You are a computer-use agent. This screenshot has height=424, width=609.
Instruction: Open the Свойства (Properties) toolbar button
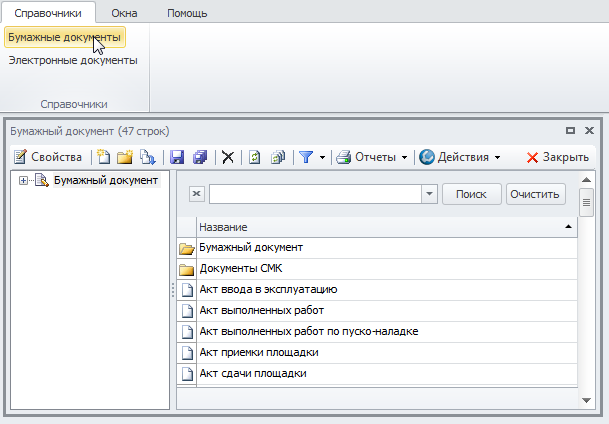(47, 157)
